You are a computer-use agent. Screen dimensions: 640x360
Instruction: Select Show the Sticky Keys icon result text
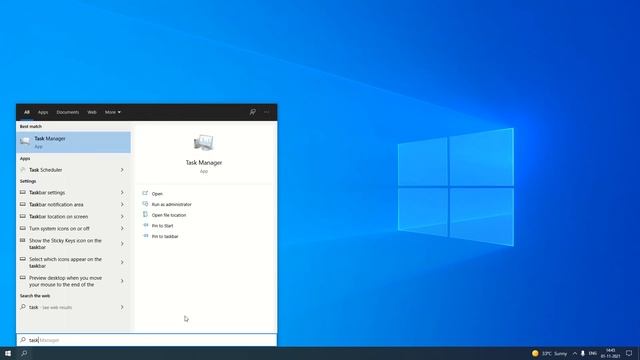click(65, 244)
